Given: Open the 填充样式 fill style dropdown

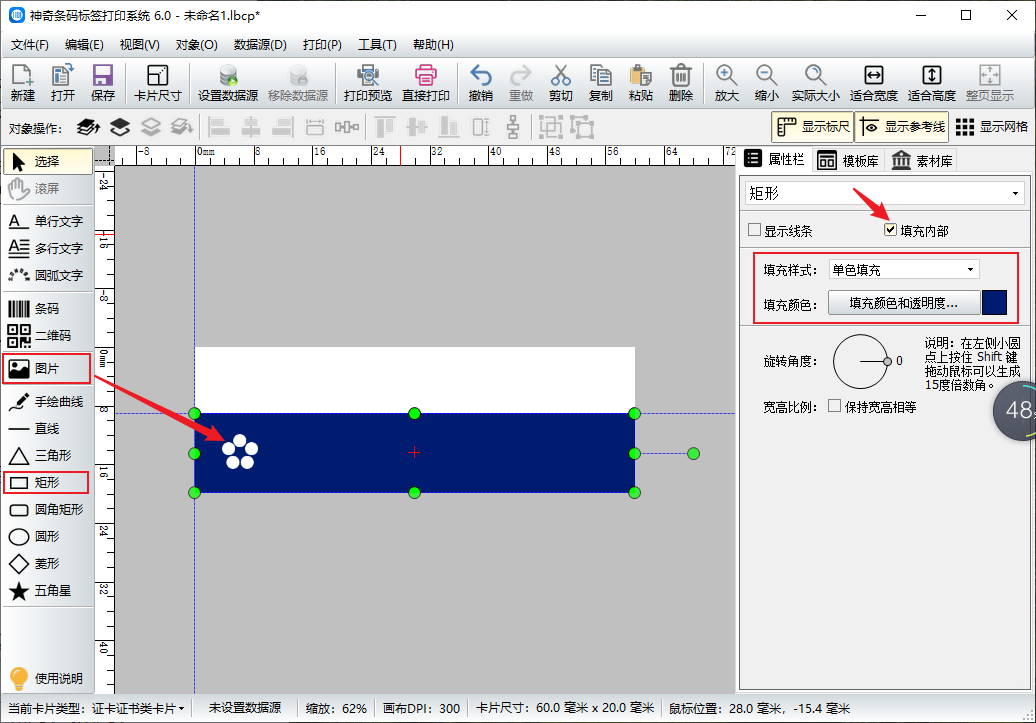Looking at the screenshot, I should tap(904, 270).
